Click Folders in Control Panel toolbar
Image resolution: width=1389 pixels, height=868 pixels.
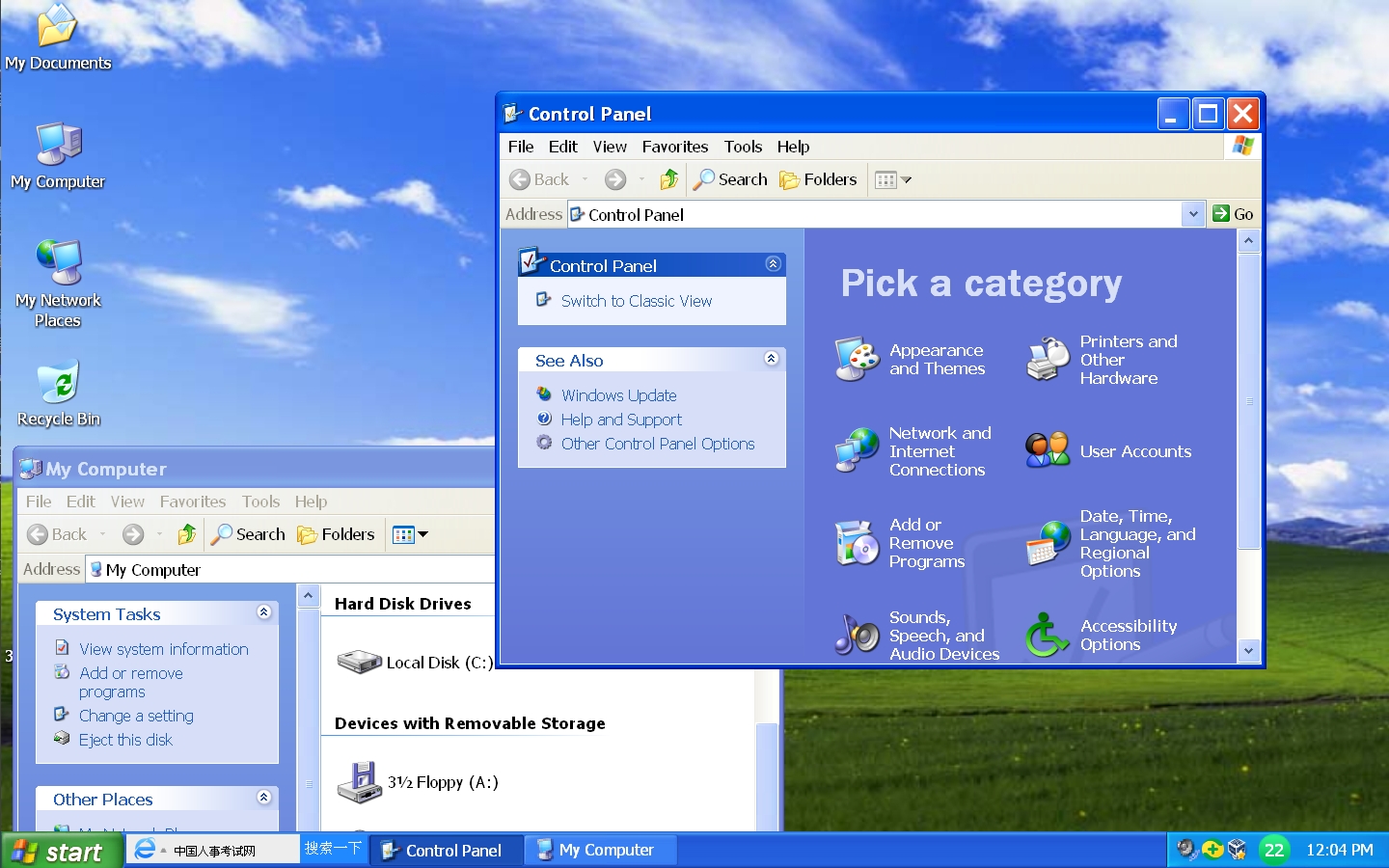click(818, 179)
